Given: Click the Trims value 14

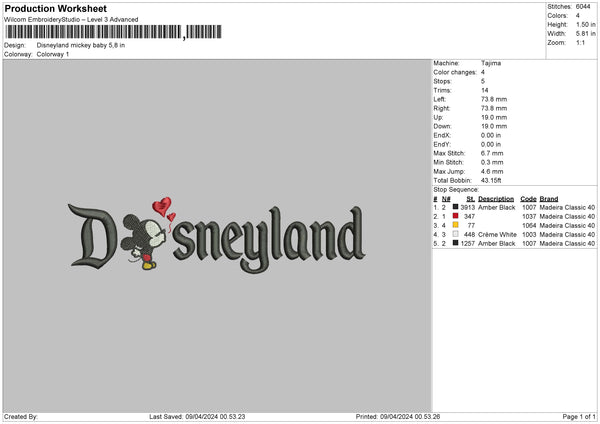Looking at the screenshot, I should tap(485, 90).
